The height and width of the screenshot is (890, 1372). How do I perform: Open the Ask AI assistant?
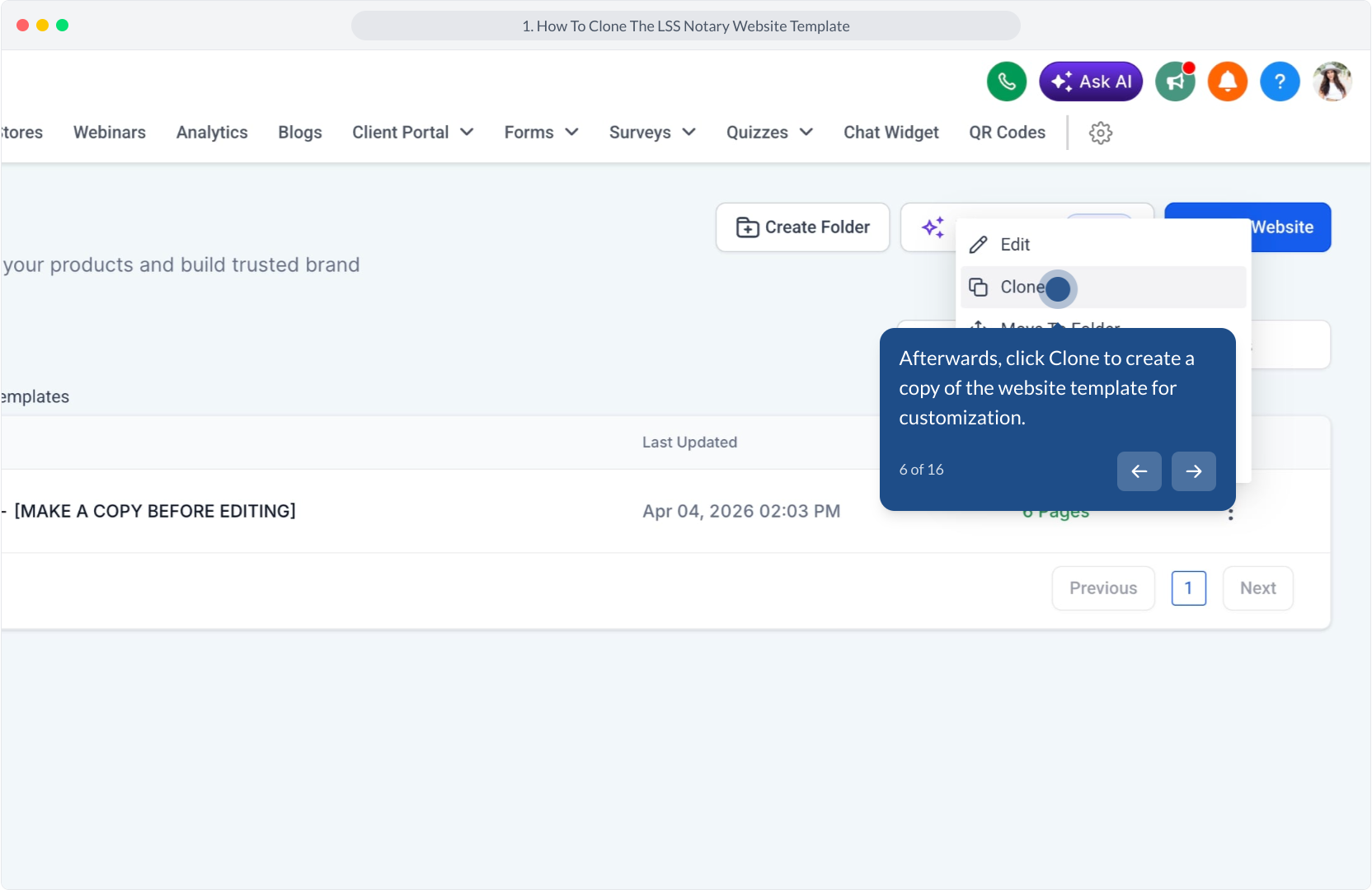(x=1091, y=82)
